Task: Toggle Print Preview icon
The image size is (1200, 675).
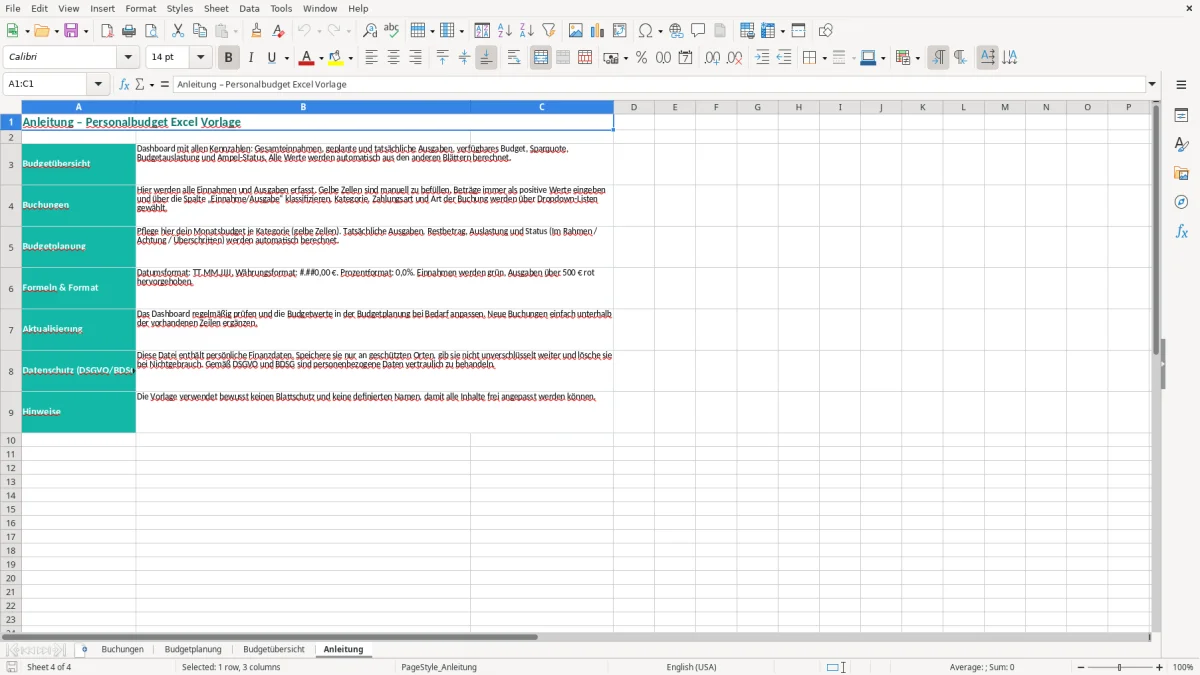Action: (x=151, y=31)
